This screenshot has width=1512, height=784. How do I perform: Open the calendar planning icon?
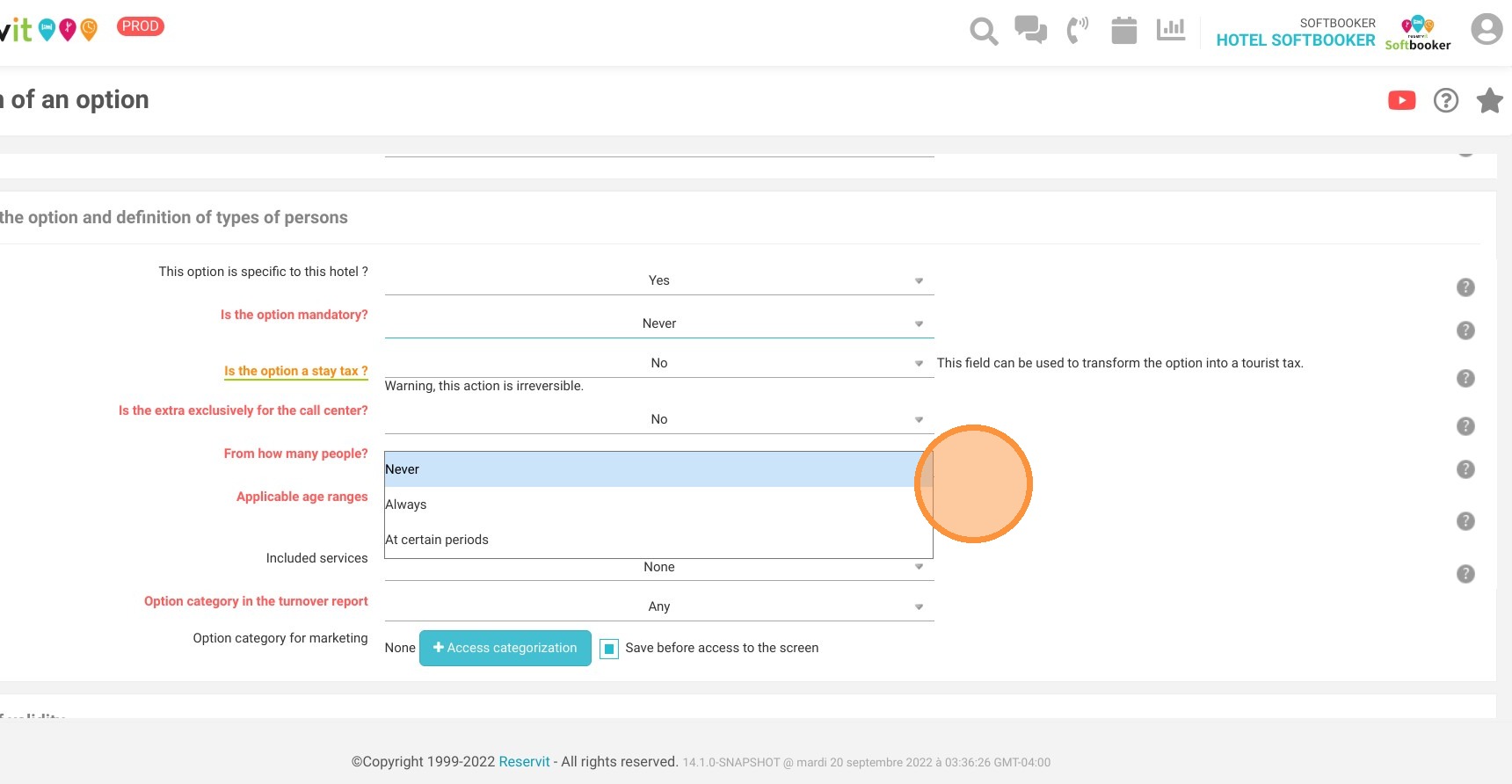pos(1123,30)
